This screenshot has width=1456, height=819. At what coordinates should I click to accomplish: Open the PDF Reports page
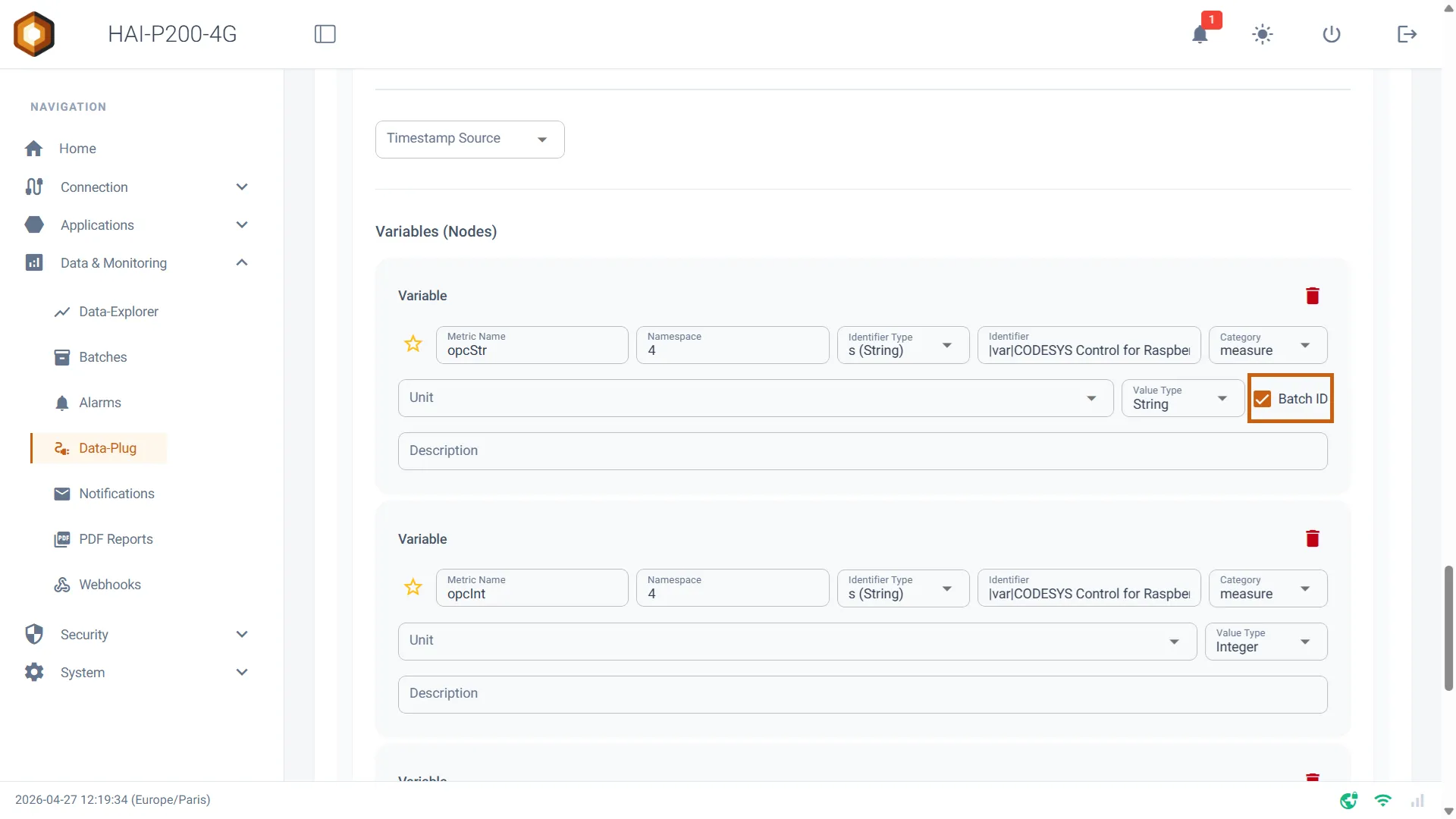coord(115,539)
